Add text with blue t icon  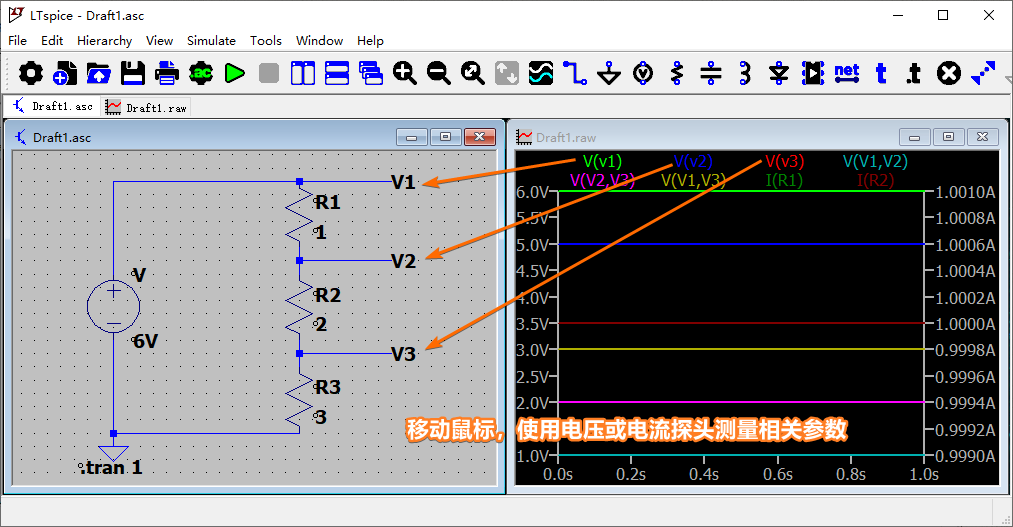point(881,73)
